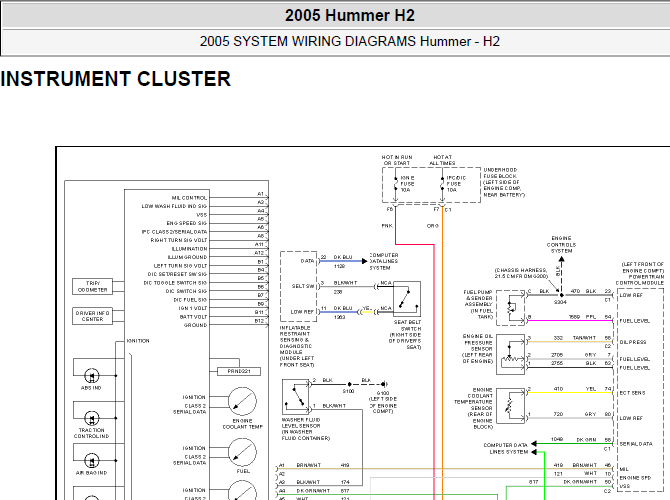Click the ABS IND lamp symbol
Viewport: 670px width, 500px height.
[91, 376]
